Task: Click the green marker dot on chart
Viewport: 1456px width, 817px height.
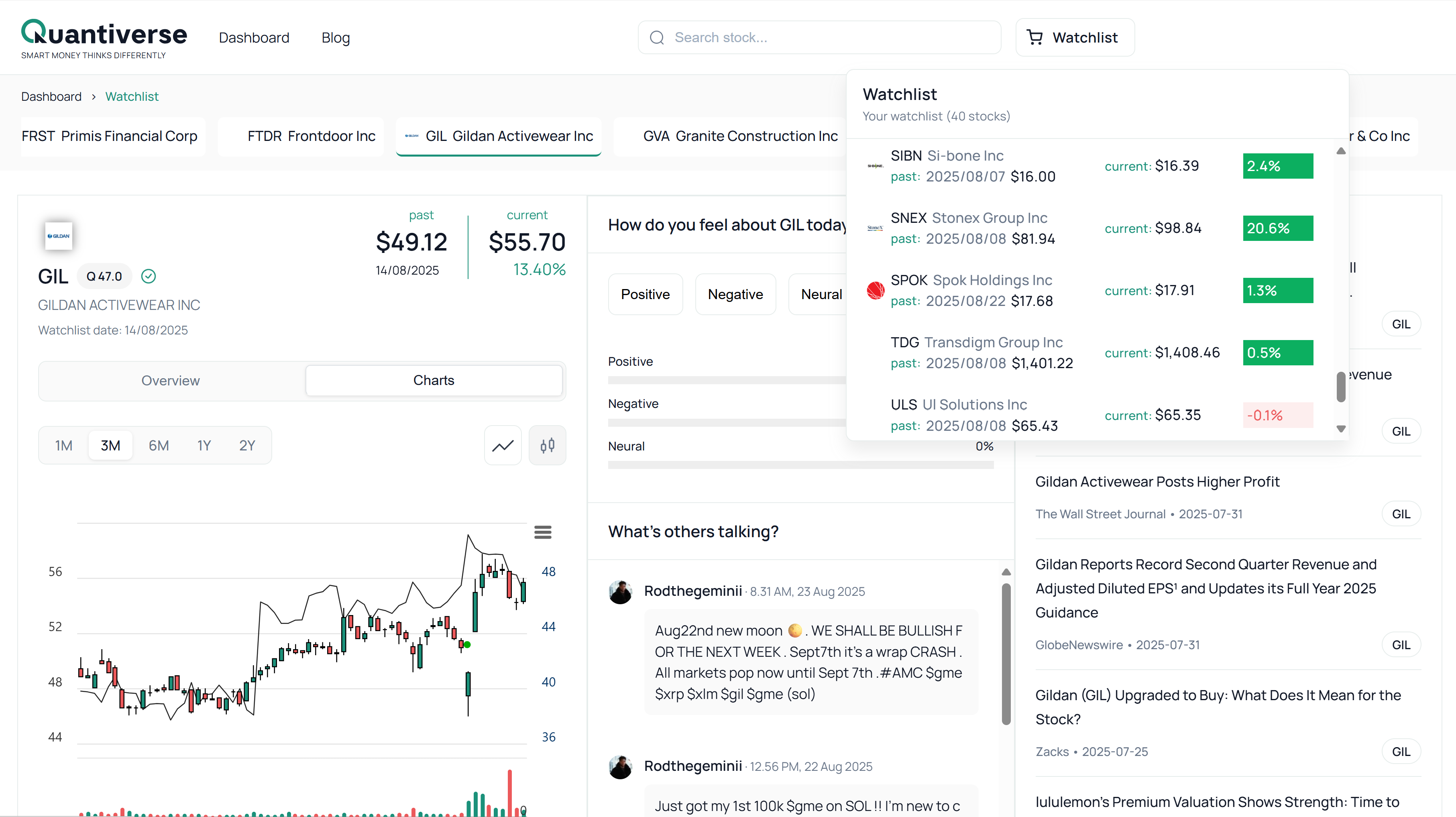Action: 467,644
